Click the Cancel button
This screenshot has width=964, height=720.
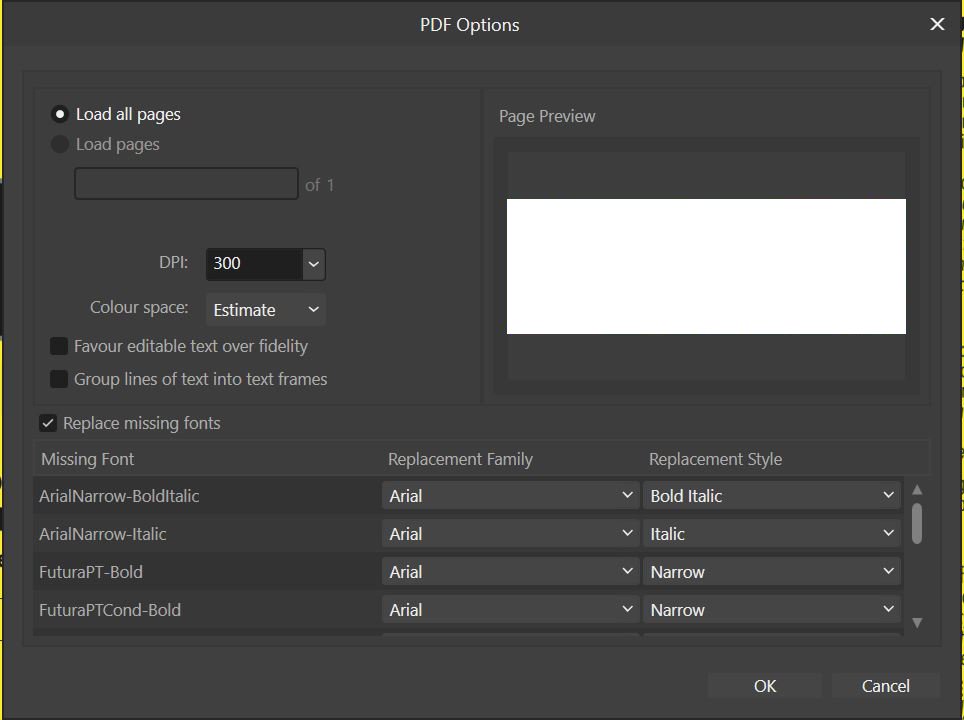point(885,686)
